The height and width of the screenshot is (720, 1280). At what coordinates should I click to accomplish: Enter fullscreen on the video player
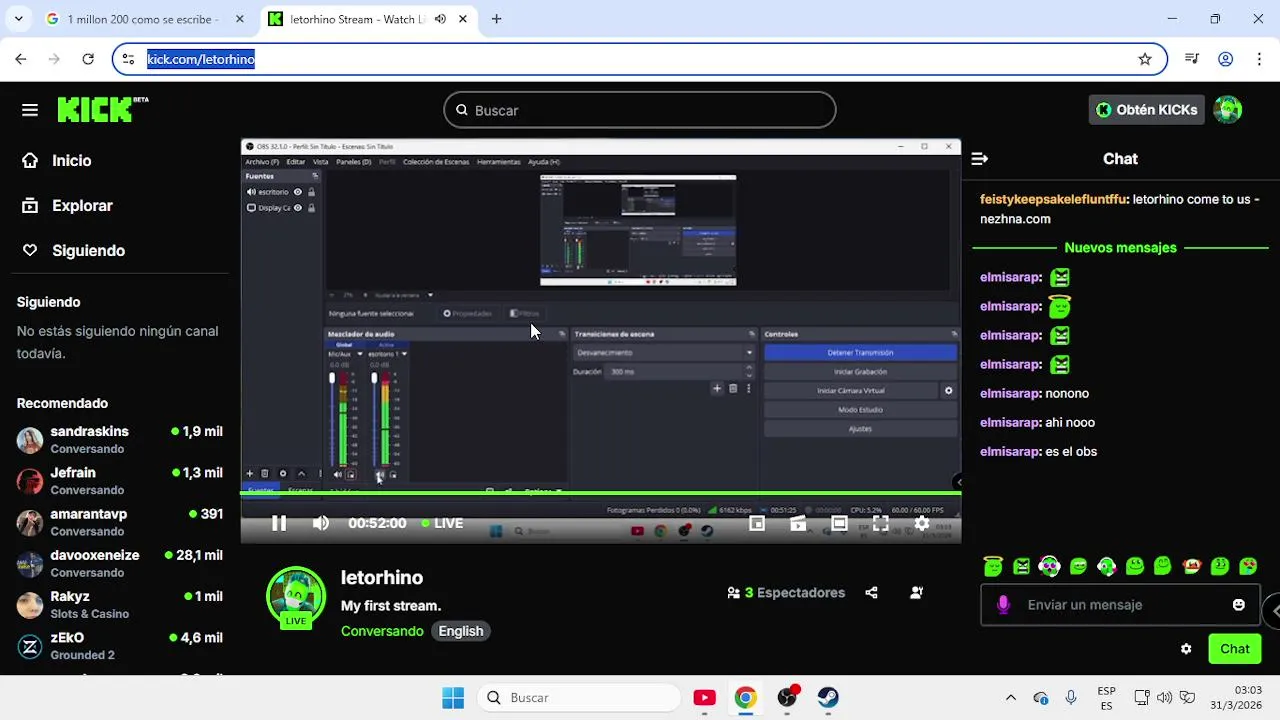881,523
